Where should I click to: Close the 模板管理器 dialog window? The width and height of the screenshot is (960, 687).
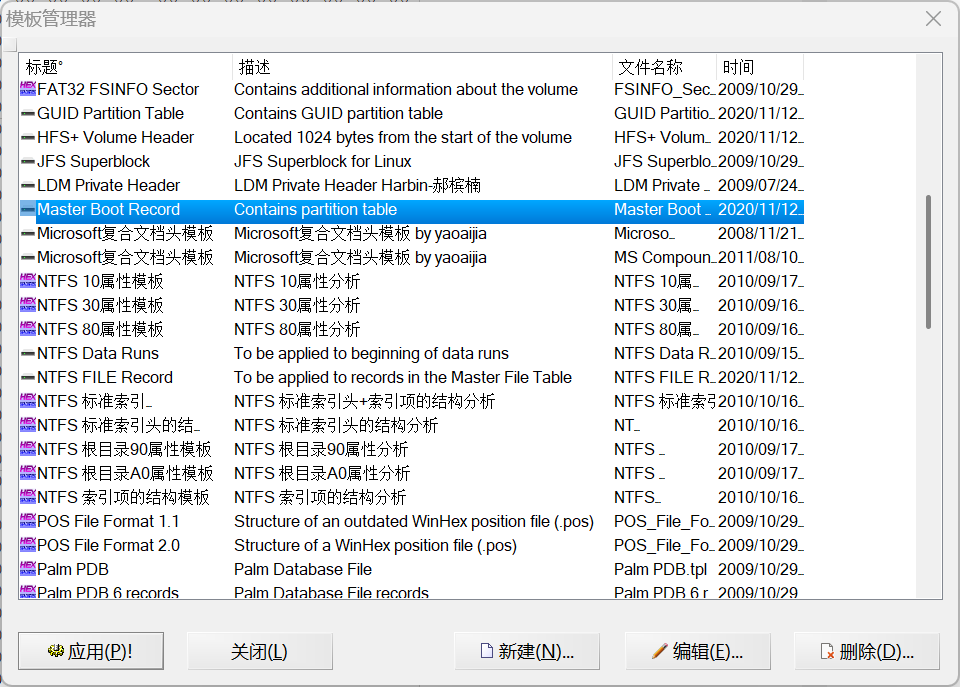coord(933,19)
